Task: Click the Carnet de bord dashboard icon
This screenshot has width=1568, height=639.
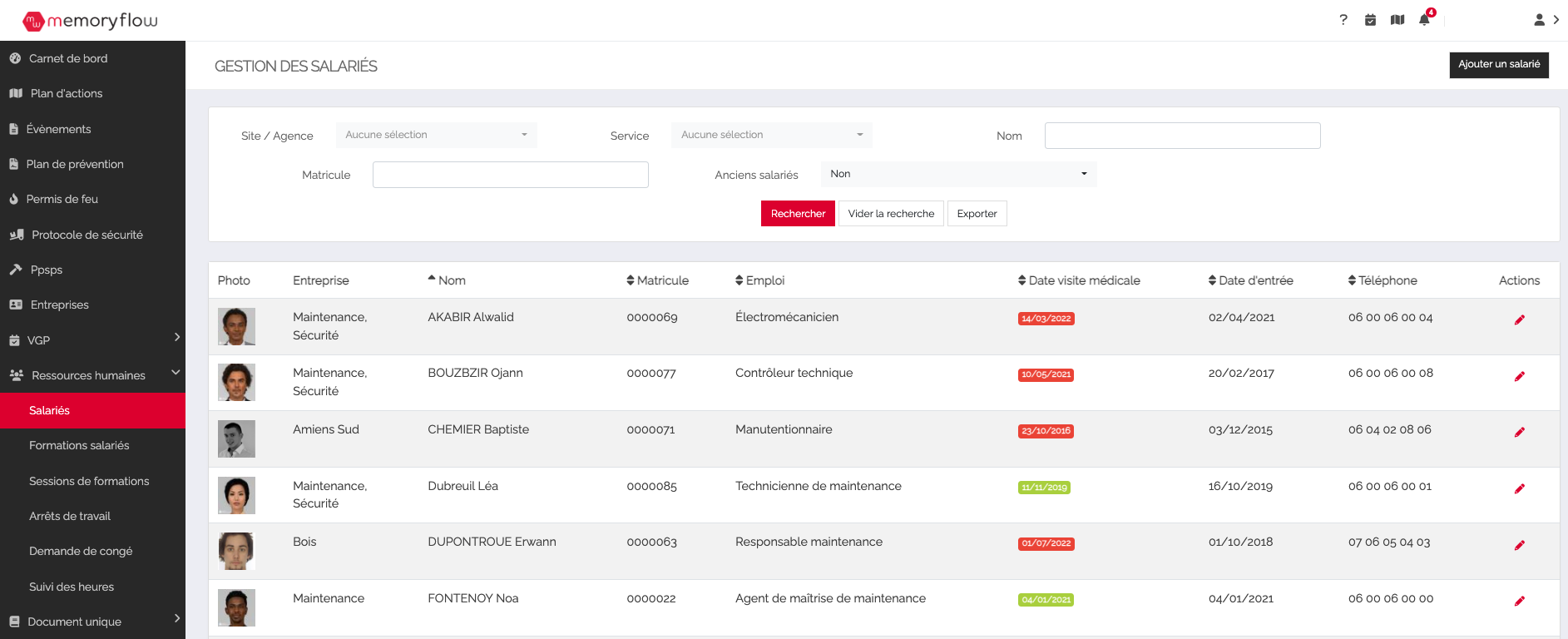Action: pos(15,58)
